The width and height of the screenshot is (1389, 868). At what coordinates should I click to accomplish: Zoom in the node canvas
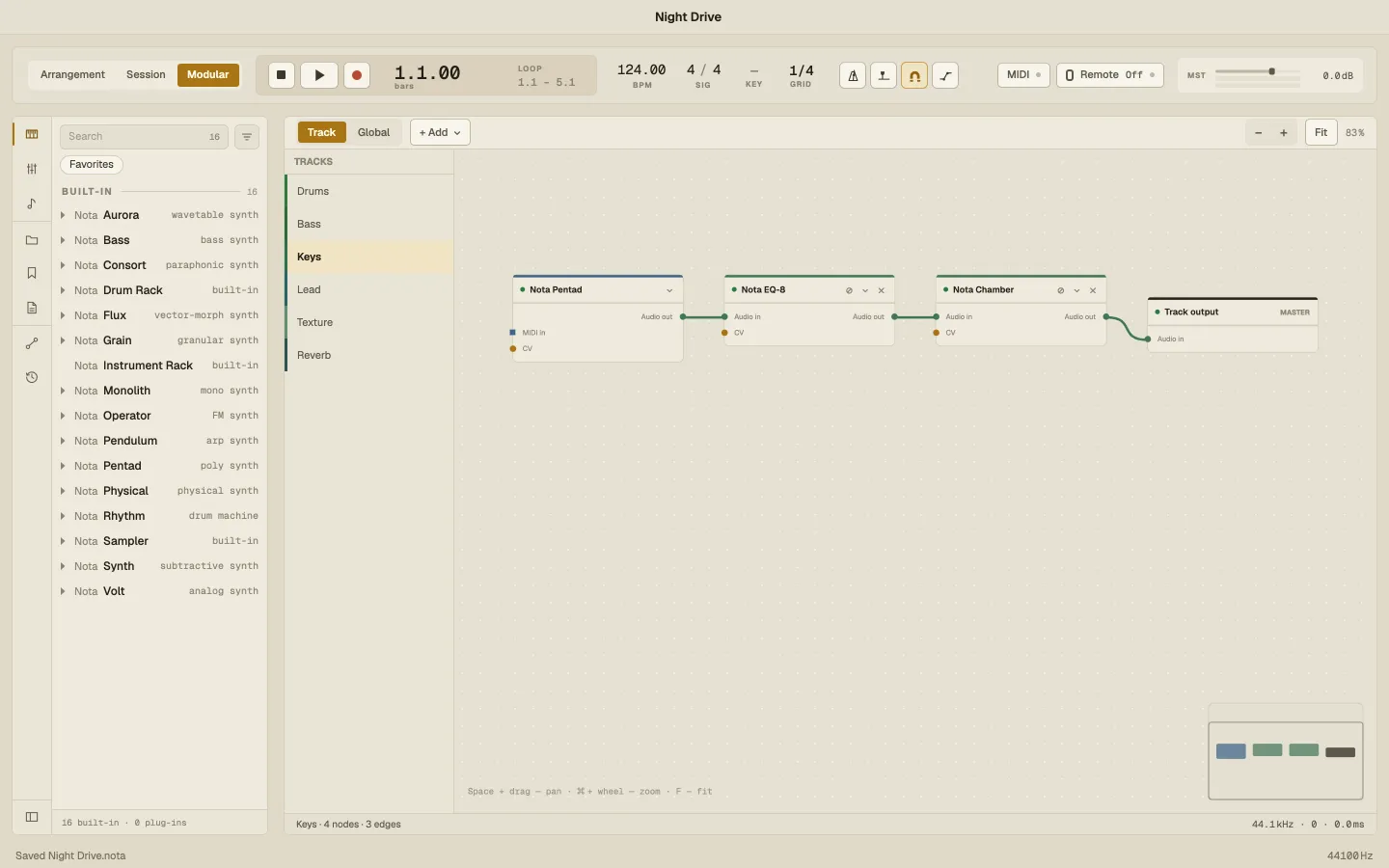tap(1284, 133)
